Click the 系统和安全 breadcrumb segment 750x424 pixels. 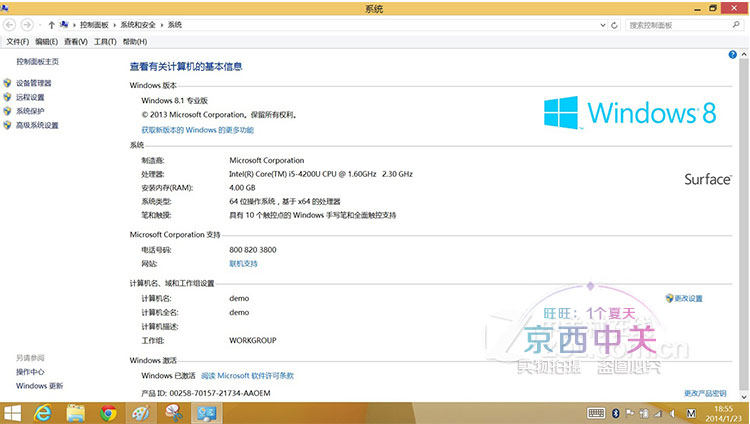[x=138, y=25]
